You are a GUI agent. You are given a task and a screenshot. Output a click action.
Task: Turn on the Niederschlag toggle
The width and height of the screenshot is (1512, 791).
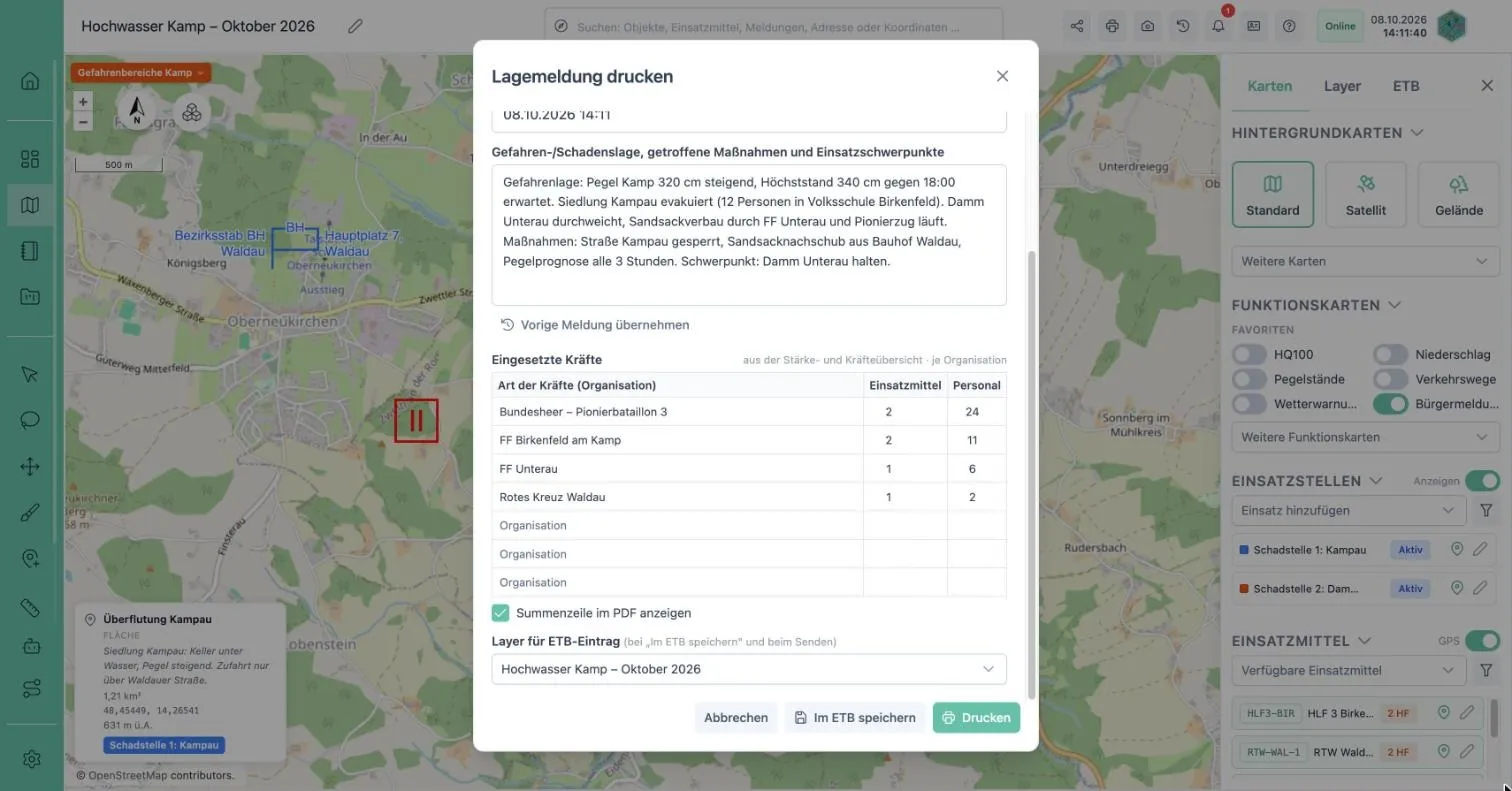pos(1390,354)
